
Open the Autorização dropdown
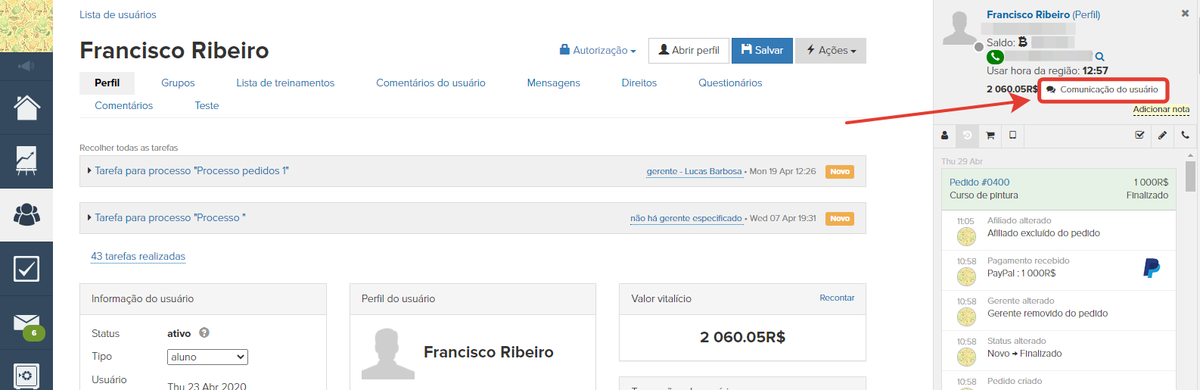coord(598,50)
